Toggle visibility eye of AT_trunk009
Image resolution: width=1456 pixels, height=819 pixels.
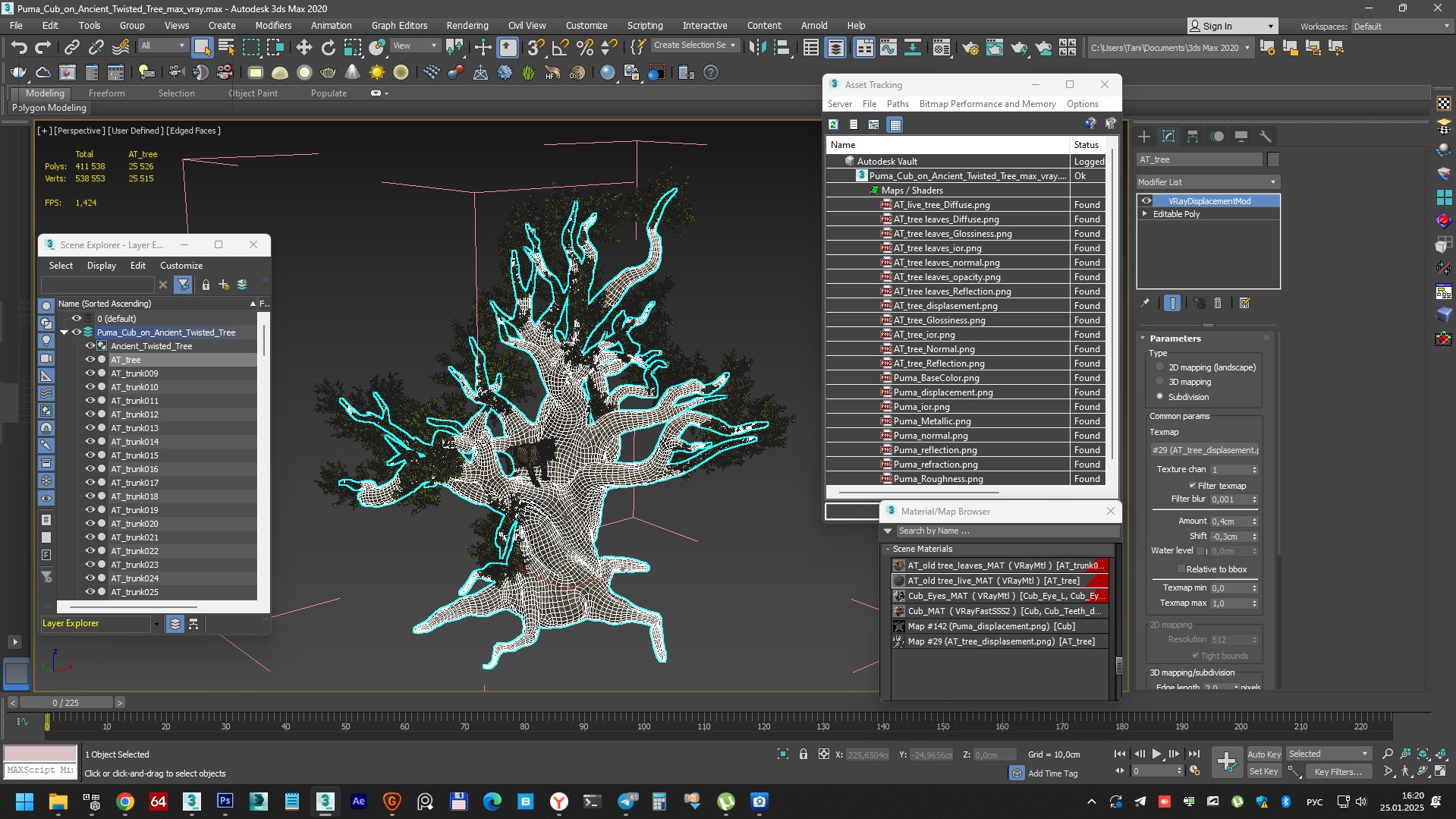coord(90,373)
